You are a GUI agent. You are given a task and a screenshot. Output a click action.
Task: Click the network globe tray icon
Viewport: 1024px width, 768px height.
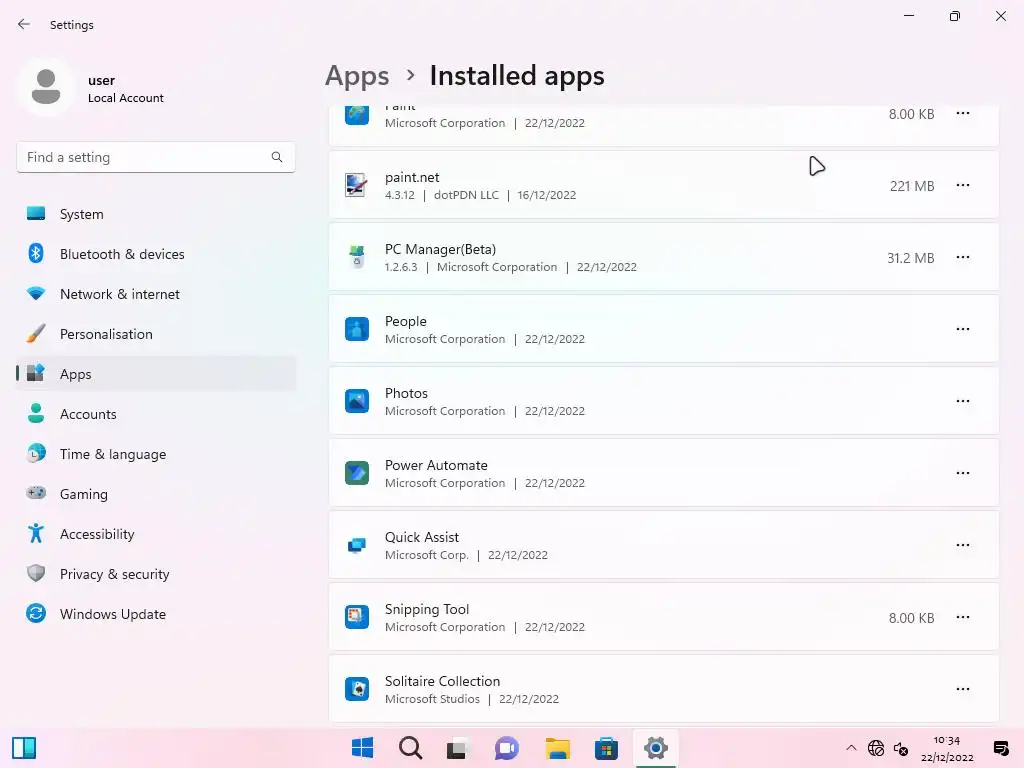tap(876, 748)
